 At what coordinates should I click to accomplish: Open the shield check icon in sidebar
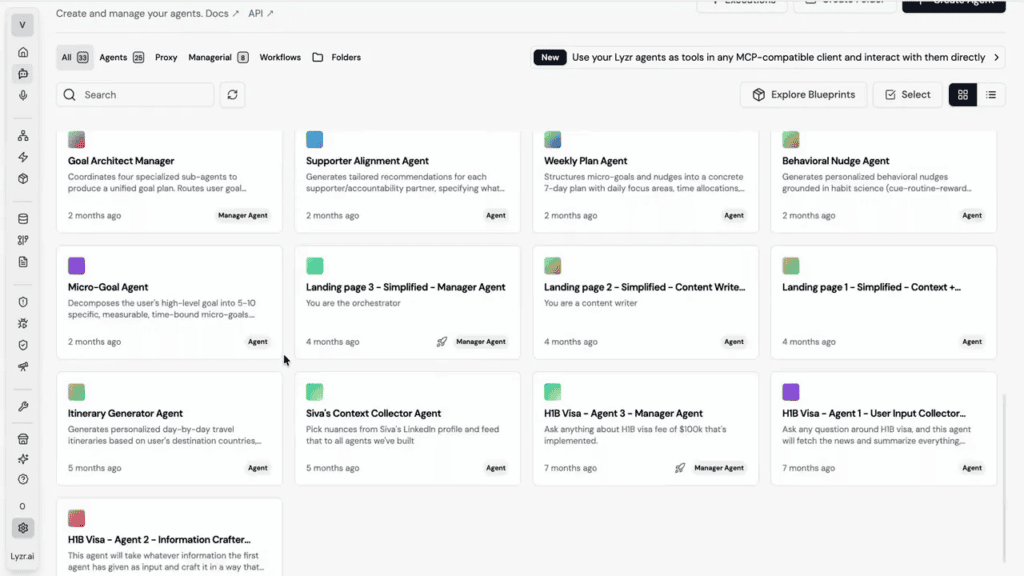click(23, 345)
